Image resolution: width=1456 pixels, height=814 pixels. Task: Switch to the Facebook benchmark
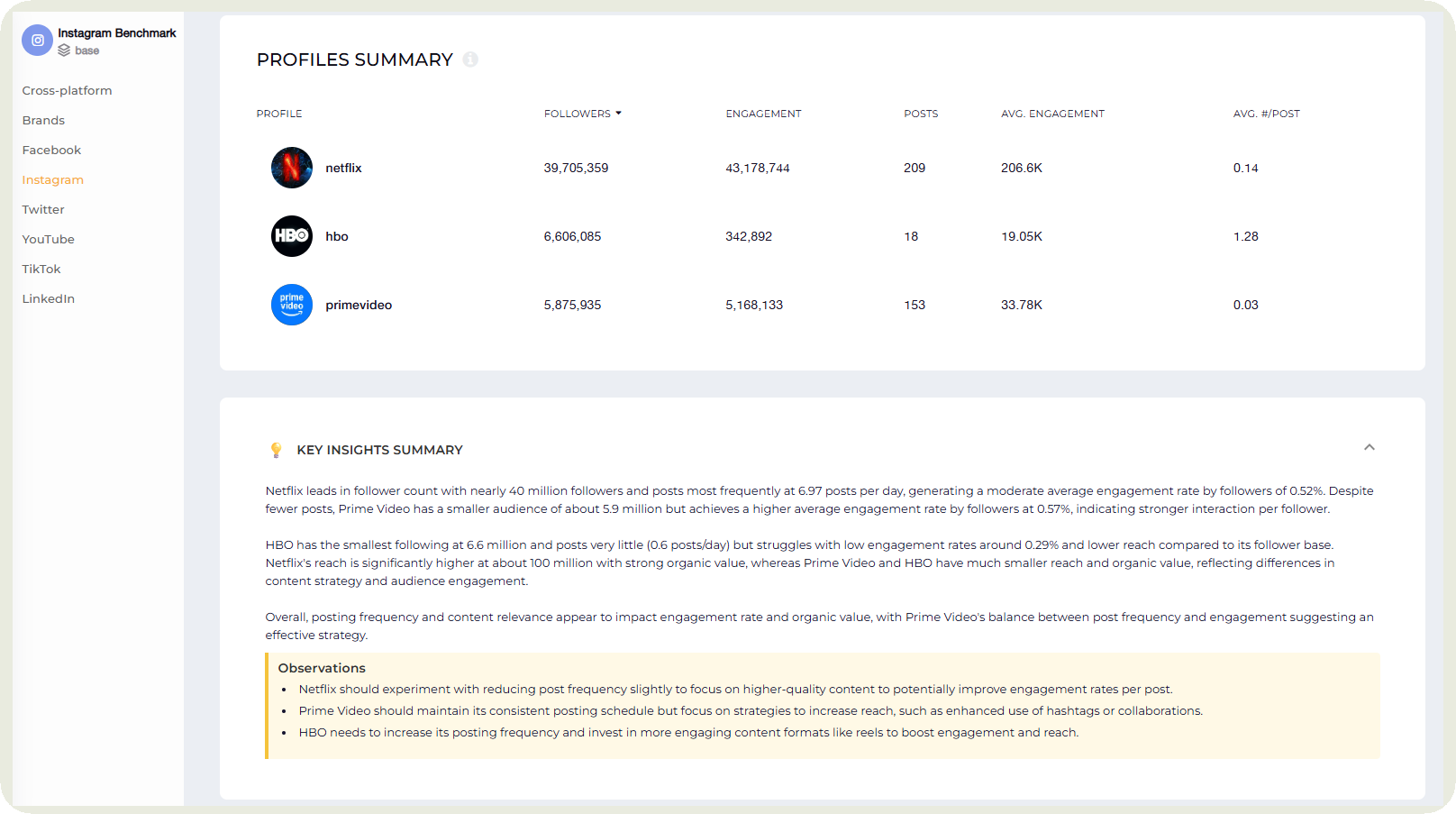click(51, 150)
